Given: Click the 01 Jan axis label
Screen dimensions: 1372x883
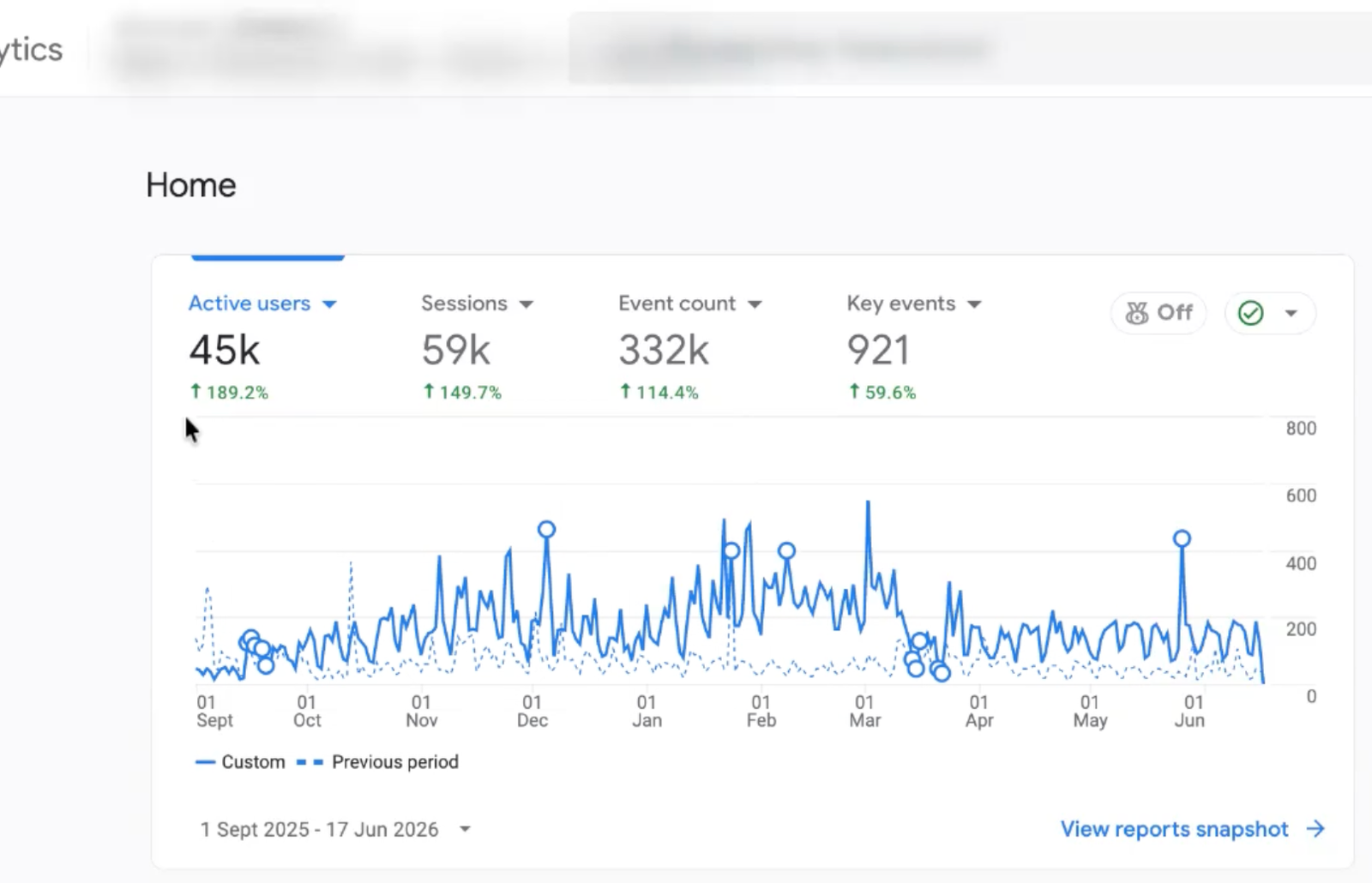Looking at the screenshot, I should pyautogui.click(x=647, y=712).
